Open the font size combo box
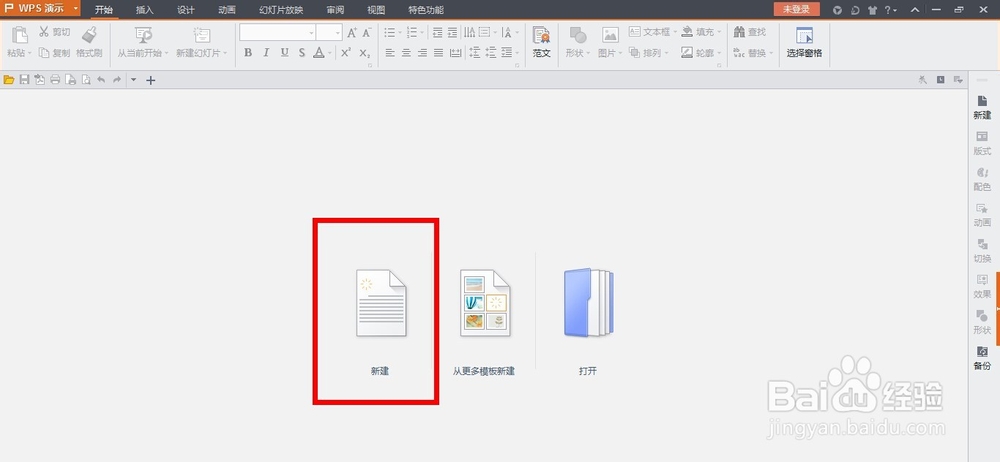The image size is (1000, 462). [x=329, y=33]
